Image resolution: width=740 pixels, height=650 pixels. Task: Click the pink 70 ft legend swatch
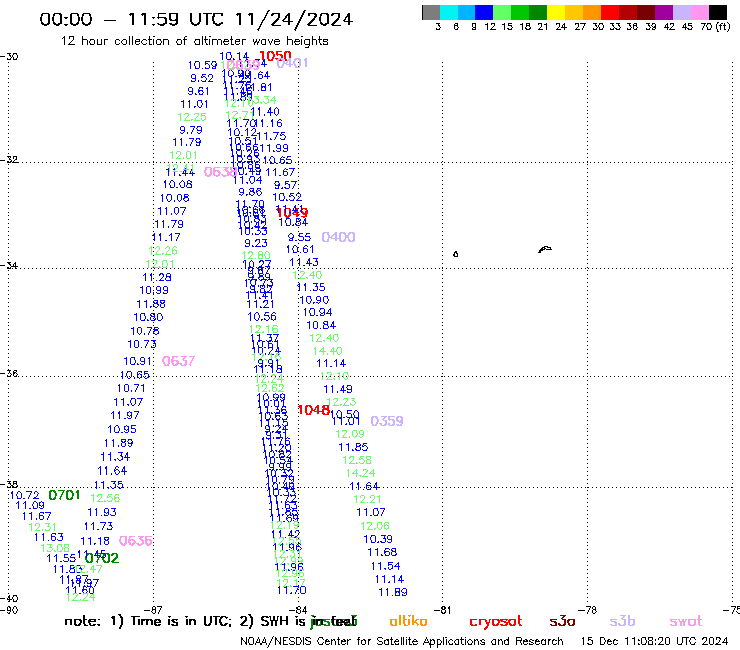(700, 12)
